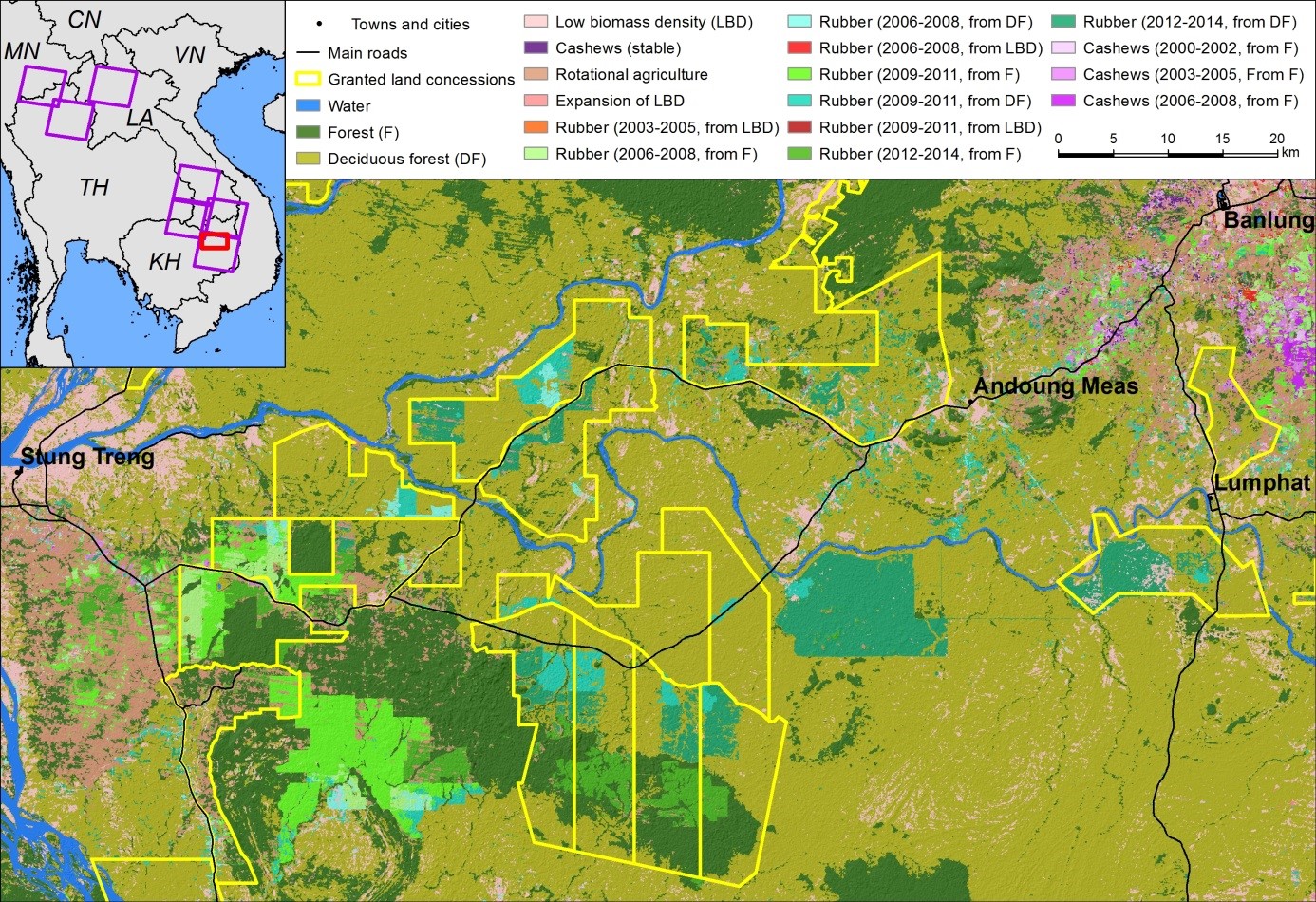Click Rubber (2006-2008, from LBD) red swatch
The image size is (1316, 902).
coord(799,47)
